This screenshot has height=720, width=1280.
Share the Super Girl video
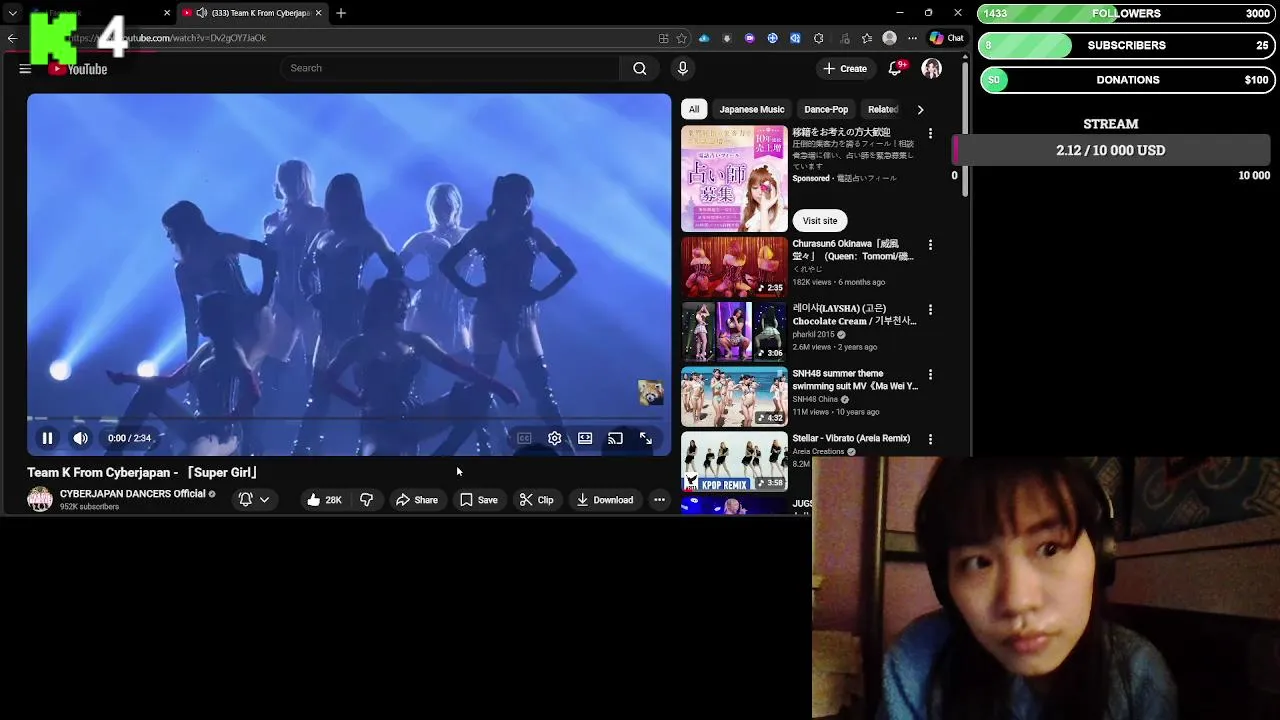click(x=416, y=500)
